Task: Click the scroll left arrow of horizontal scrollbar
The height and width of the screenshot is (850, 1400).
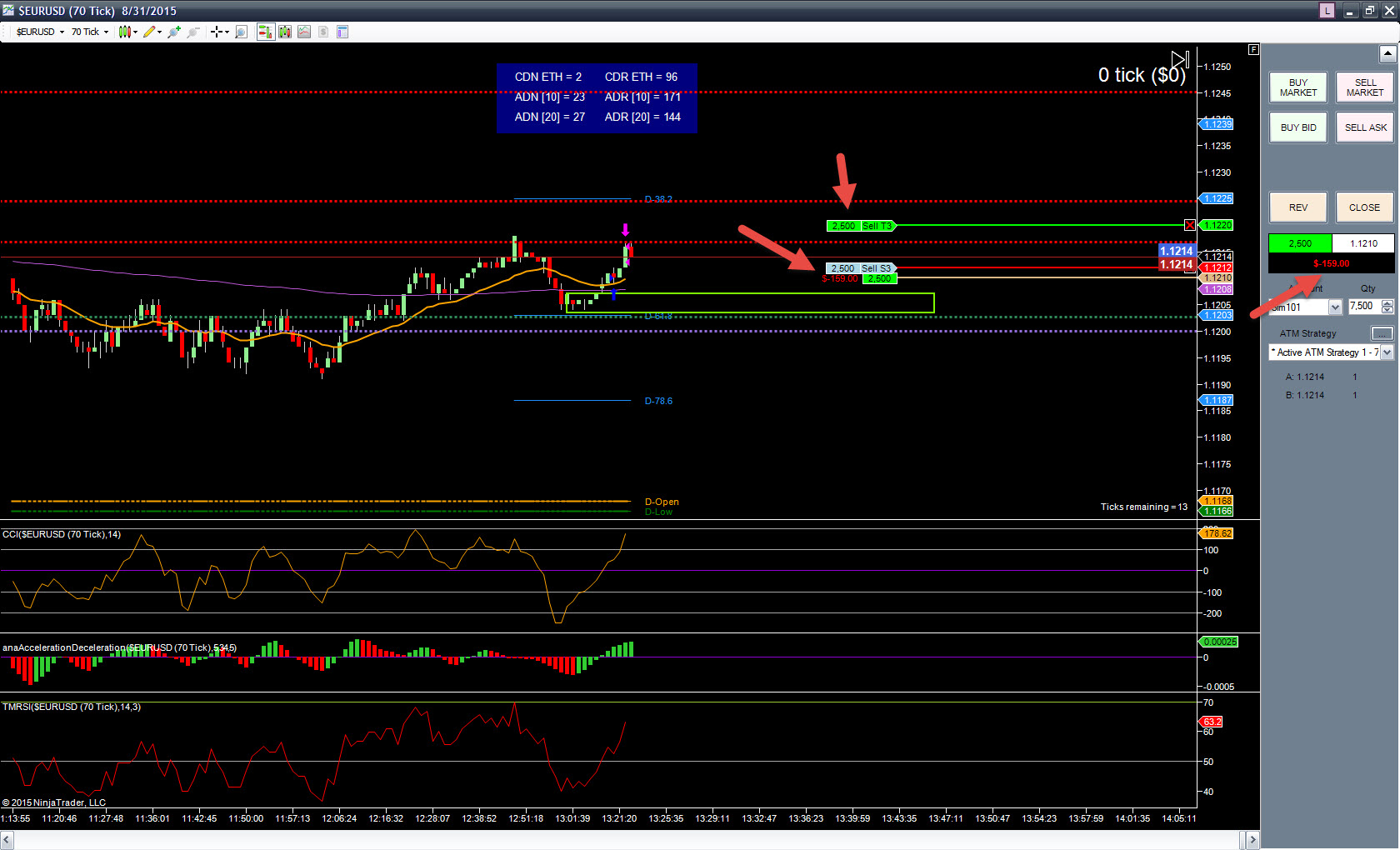Action: coord(7,840)
